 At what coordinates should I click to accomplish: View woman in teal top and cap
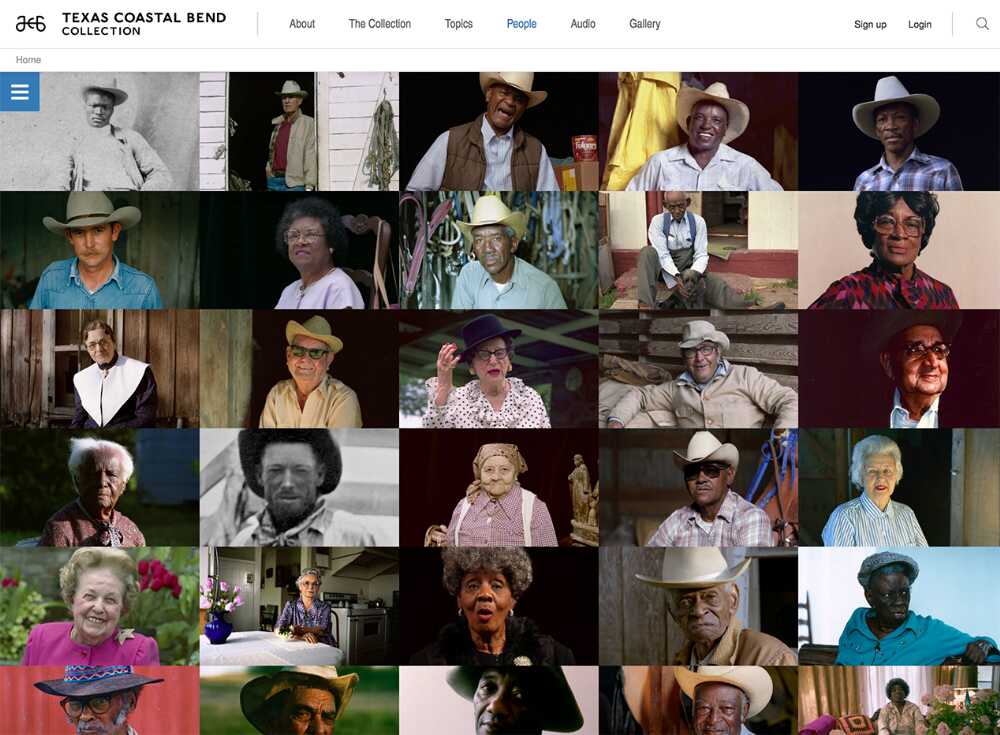(x=899, y=606)
